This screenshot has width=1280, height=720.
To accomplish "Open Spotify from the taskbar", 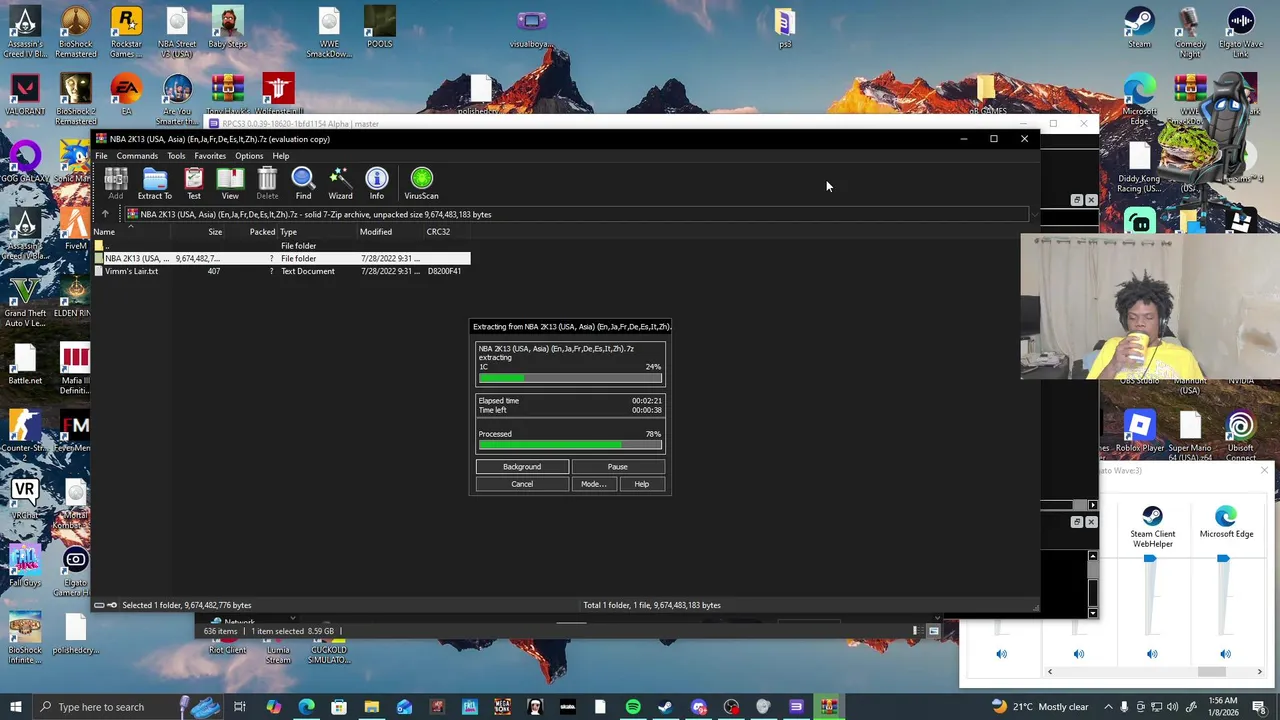I will 633,707.
